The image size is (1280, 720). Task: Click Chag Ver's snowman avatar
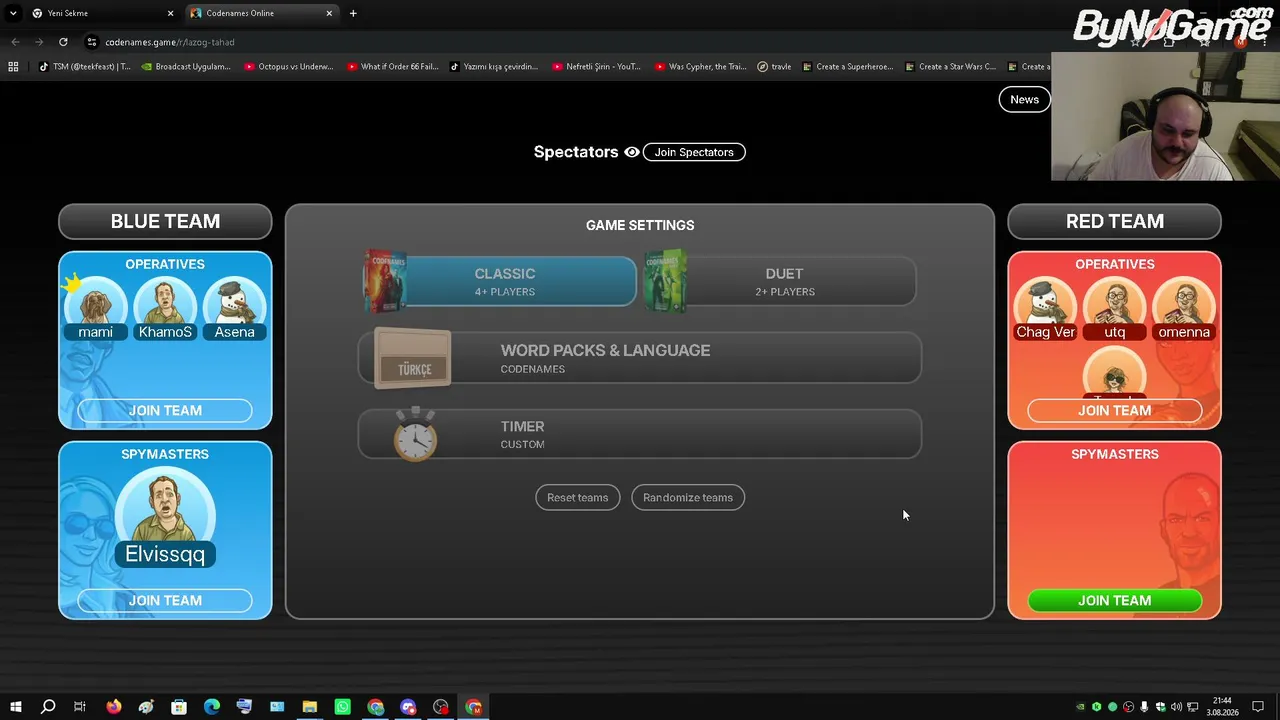pos(1045,302)
